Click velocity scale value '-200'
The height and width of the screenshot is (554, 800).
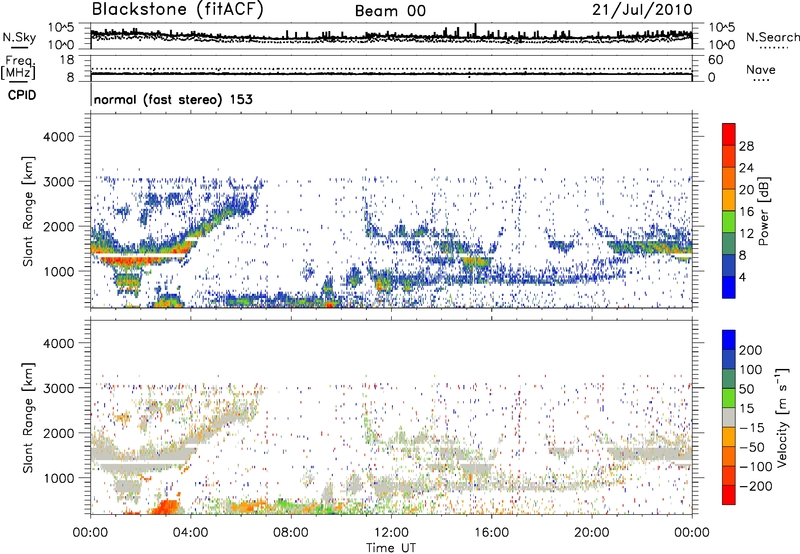(755, 486)
